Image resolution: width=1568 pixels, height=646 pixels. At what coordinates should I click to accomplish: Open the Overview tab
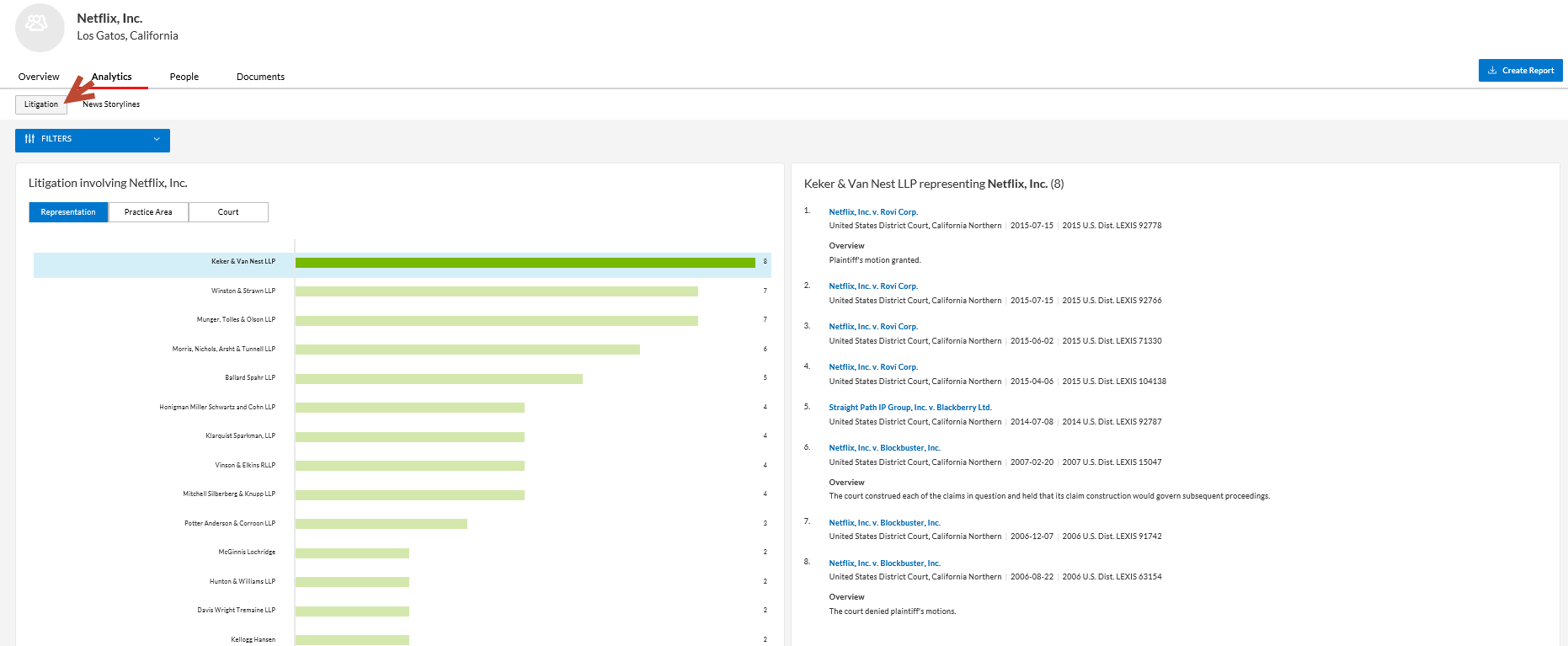point(39,77)
